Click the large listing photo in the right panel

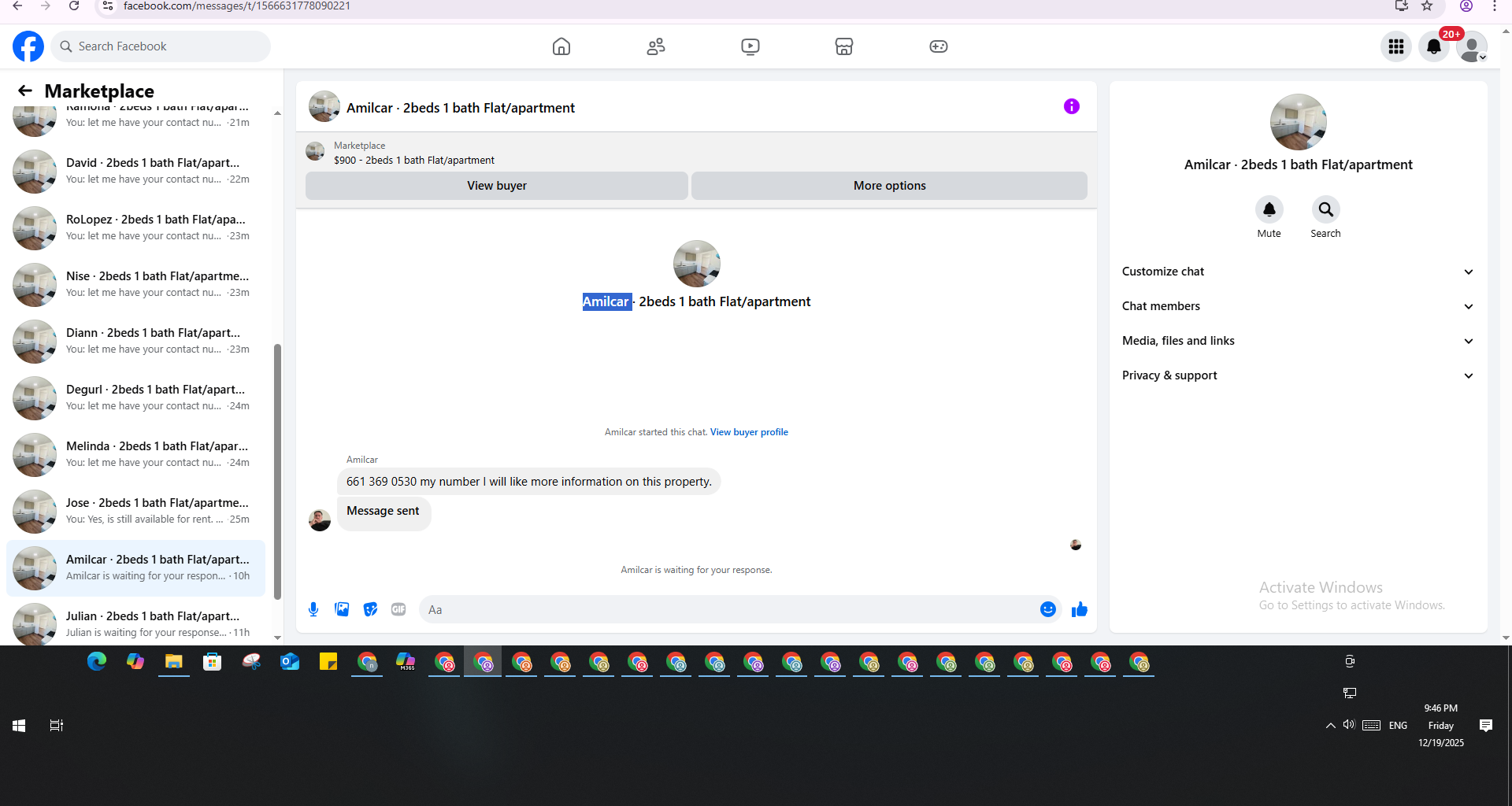1299,122
